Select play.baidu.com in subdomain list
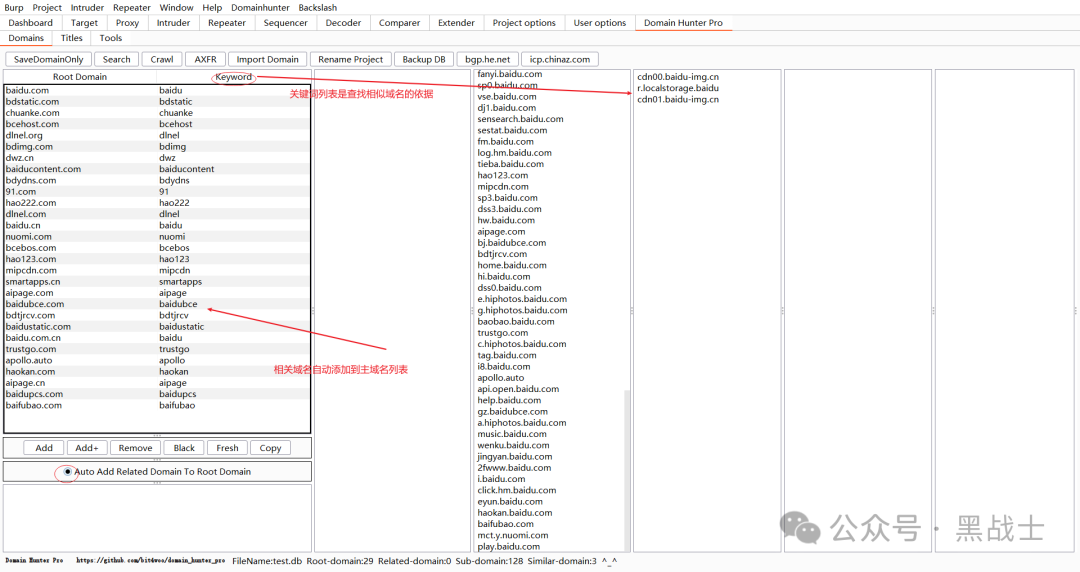 coord(508,547)
